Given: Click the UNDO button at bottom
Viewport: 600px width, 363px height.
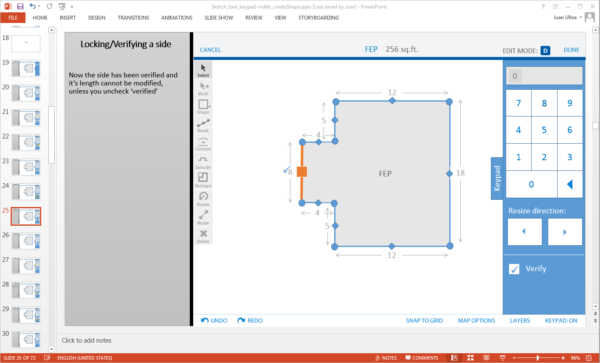Looking at the screenshot, I should (x=214, y=321).
